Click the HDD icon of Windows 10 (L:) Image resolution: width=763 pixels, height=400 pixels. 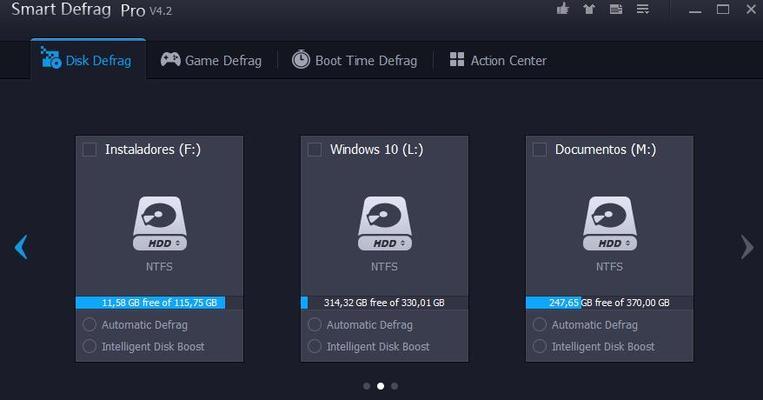coord(384,223)
